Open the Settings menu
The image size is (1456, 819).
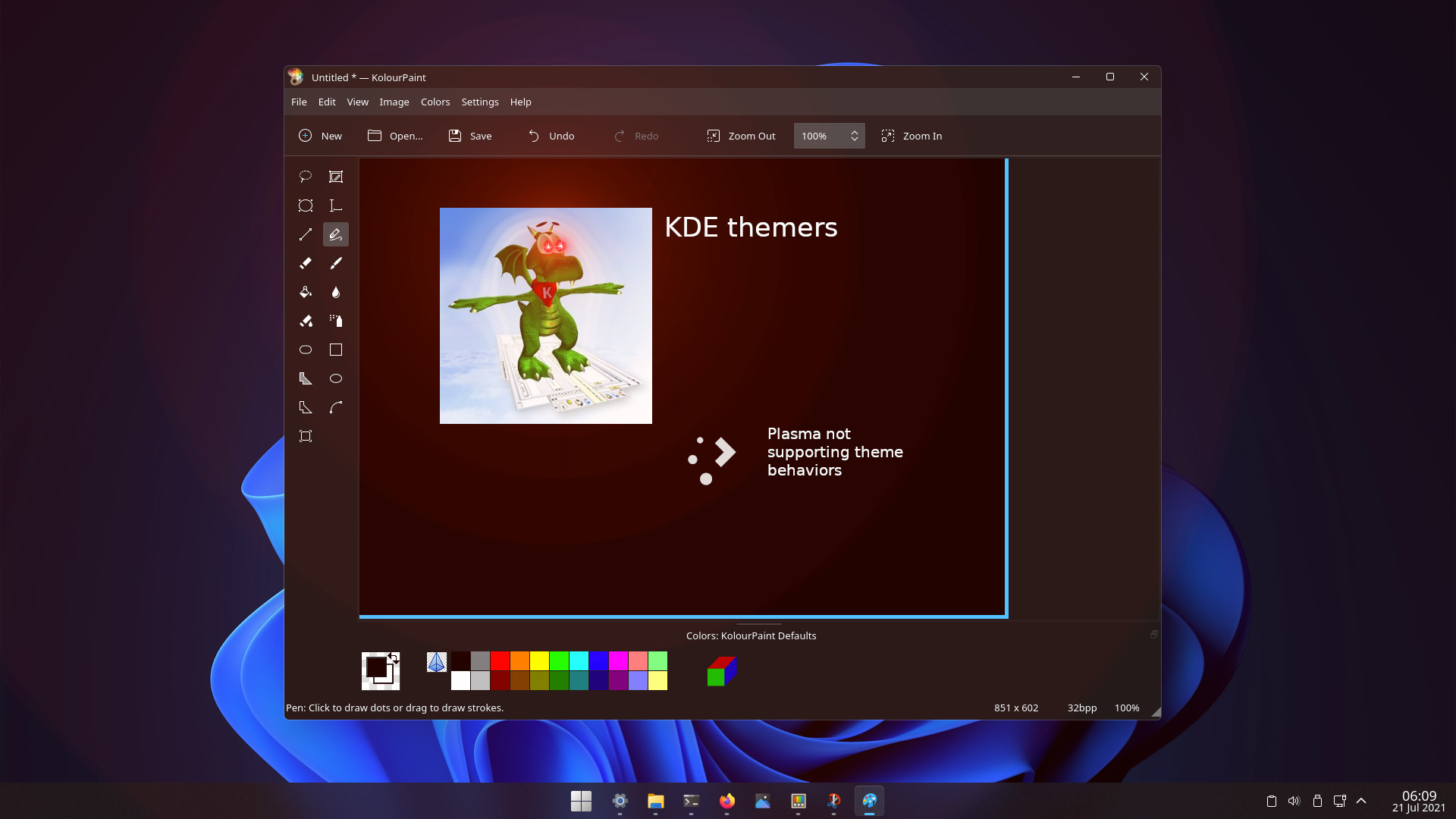tap(480, 102)
